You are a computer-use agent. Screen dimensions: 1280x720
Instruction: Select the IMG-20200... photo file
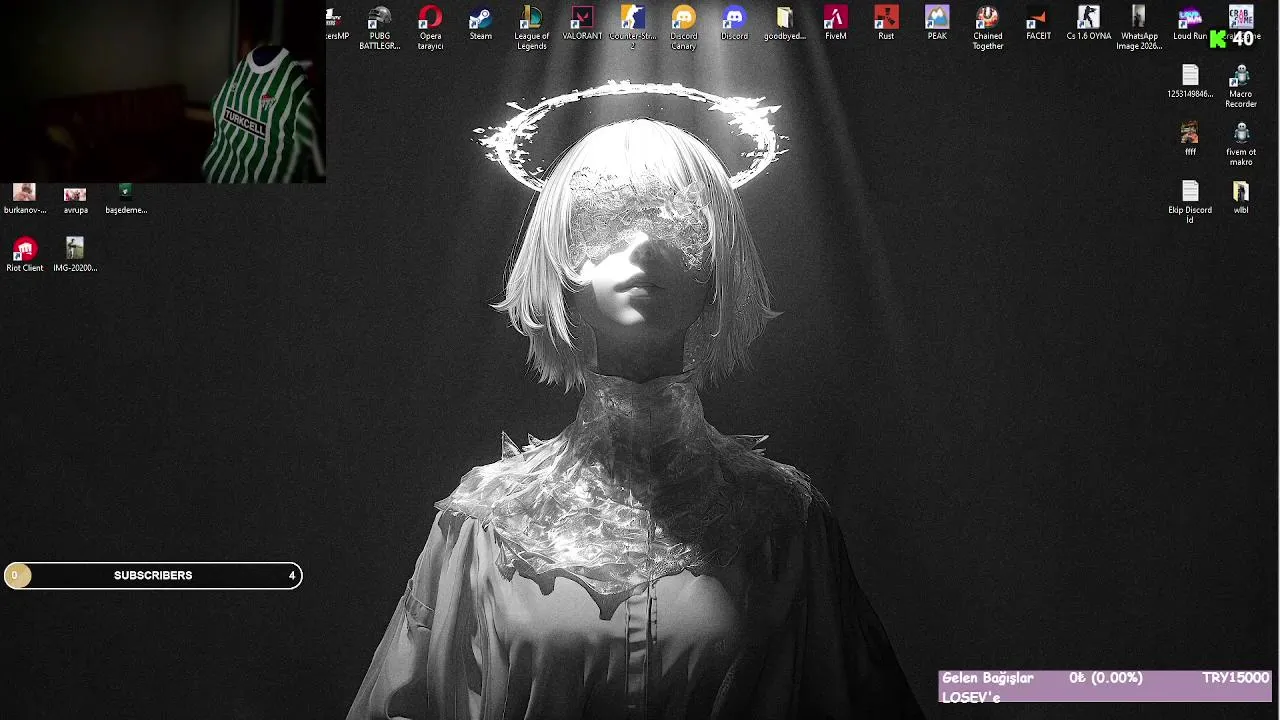[75, 255]
